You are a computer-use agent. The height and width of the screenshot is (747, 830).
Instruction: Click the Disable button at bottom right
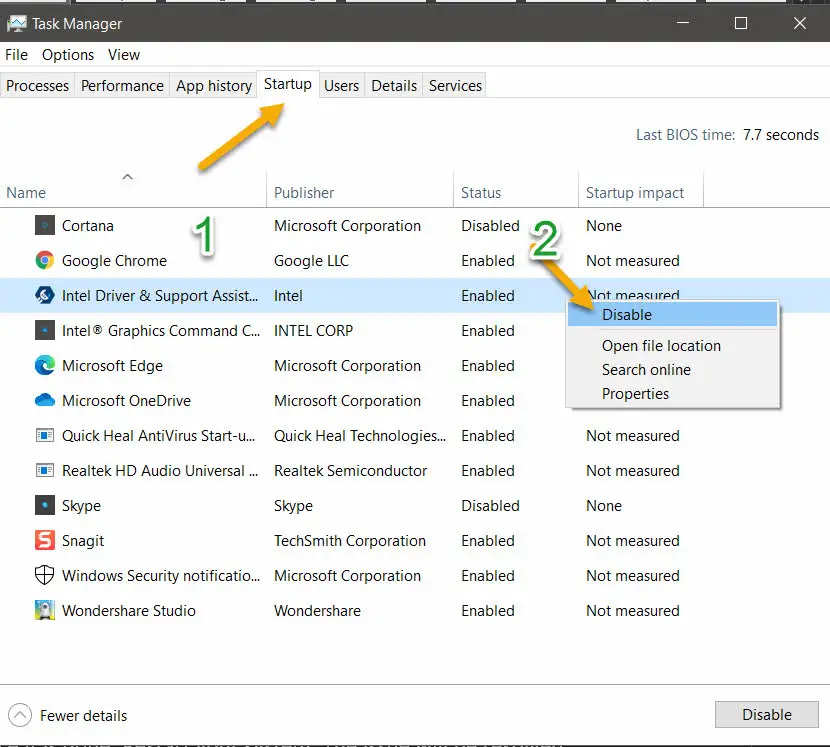766,715
